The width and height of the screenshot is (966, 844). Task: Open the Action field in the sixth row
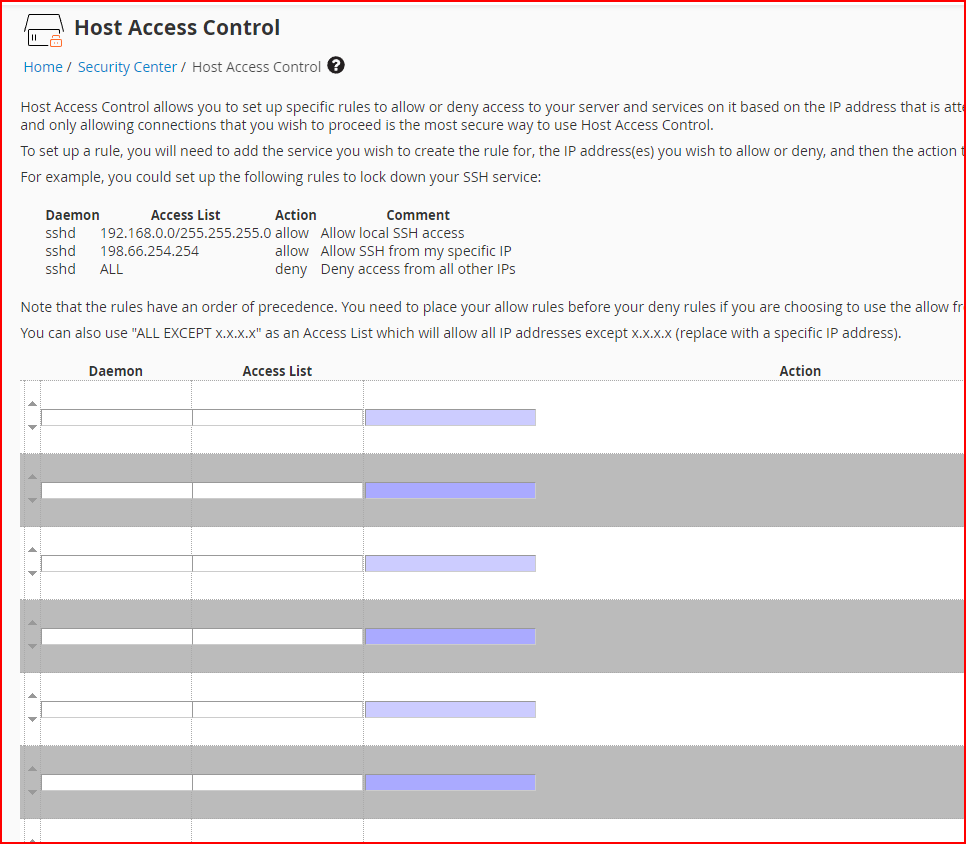[450, 783]
